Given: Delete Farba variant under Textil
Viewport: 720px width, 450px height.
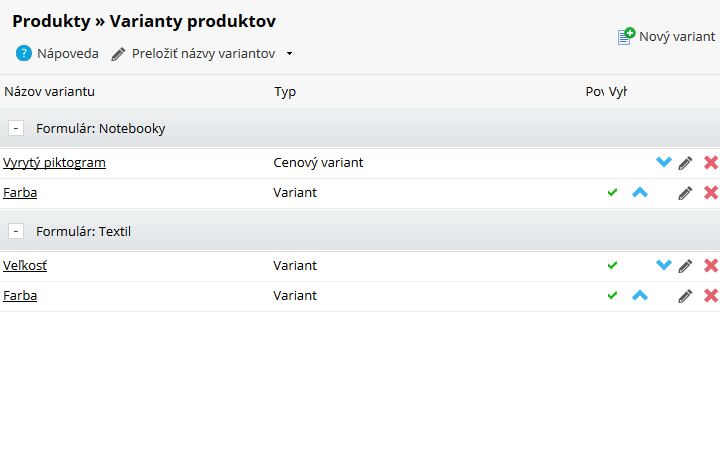Looking at the screenshot, I should click(711, 296).
